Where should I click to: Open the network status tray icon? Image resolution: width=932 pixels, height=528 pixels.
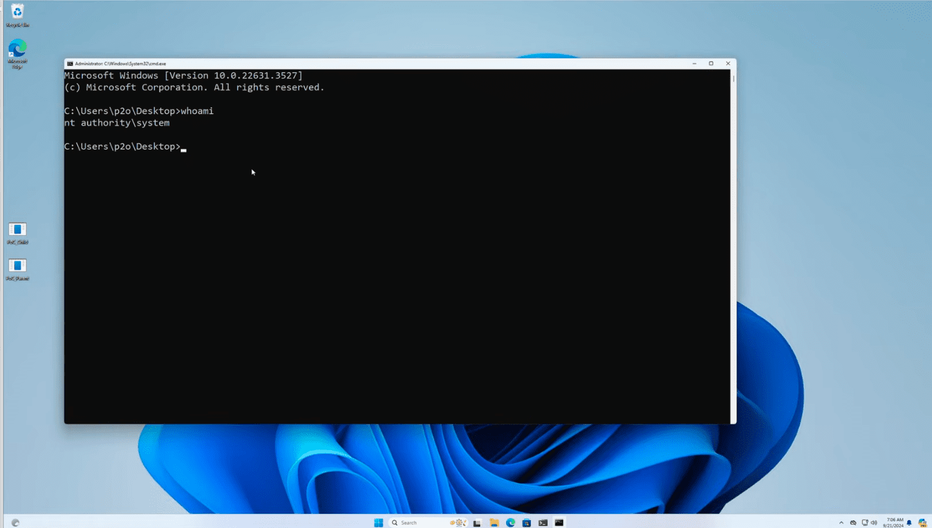865,523
